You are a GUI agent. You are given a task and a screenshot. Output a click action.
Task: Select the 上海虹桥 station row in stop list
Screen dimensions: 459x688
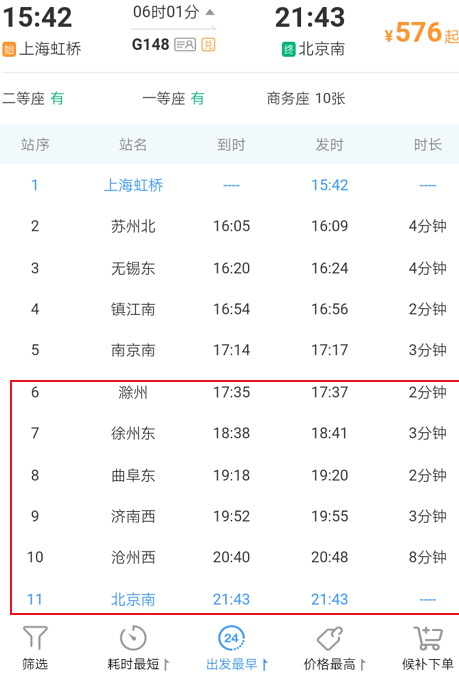(x=230, y=185)
